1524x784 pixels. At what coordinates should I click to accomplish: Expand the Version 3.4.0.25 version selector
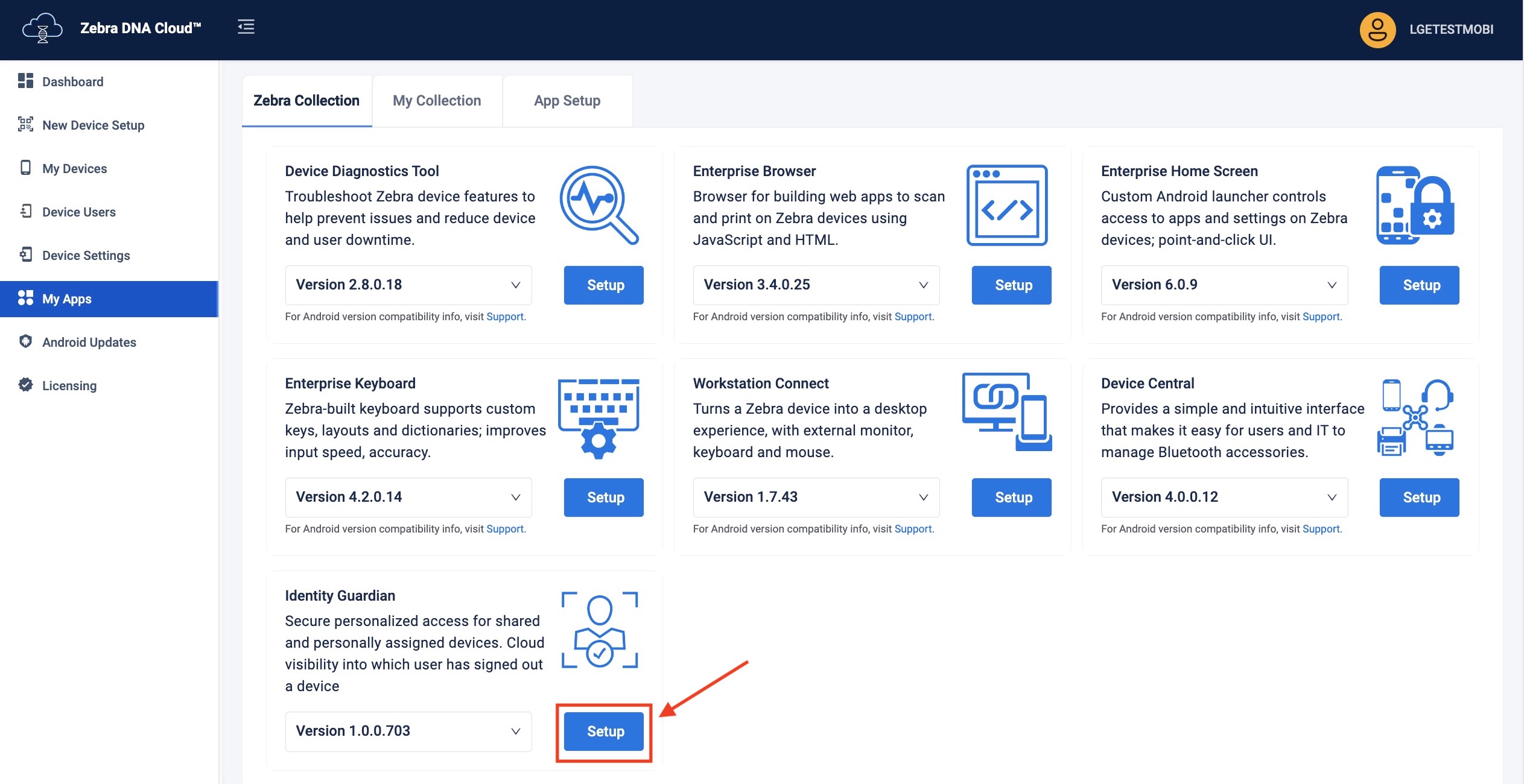pos(816,285)
